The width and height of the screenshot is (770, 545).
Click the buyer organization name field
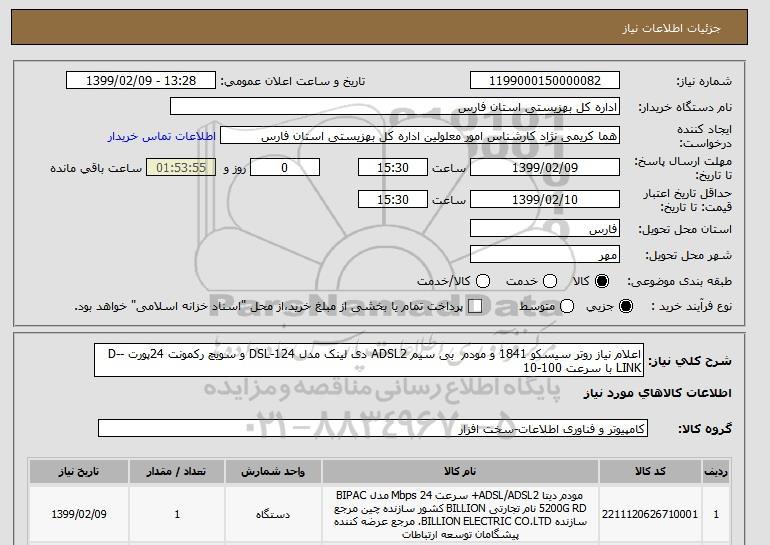(395, 107)
